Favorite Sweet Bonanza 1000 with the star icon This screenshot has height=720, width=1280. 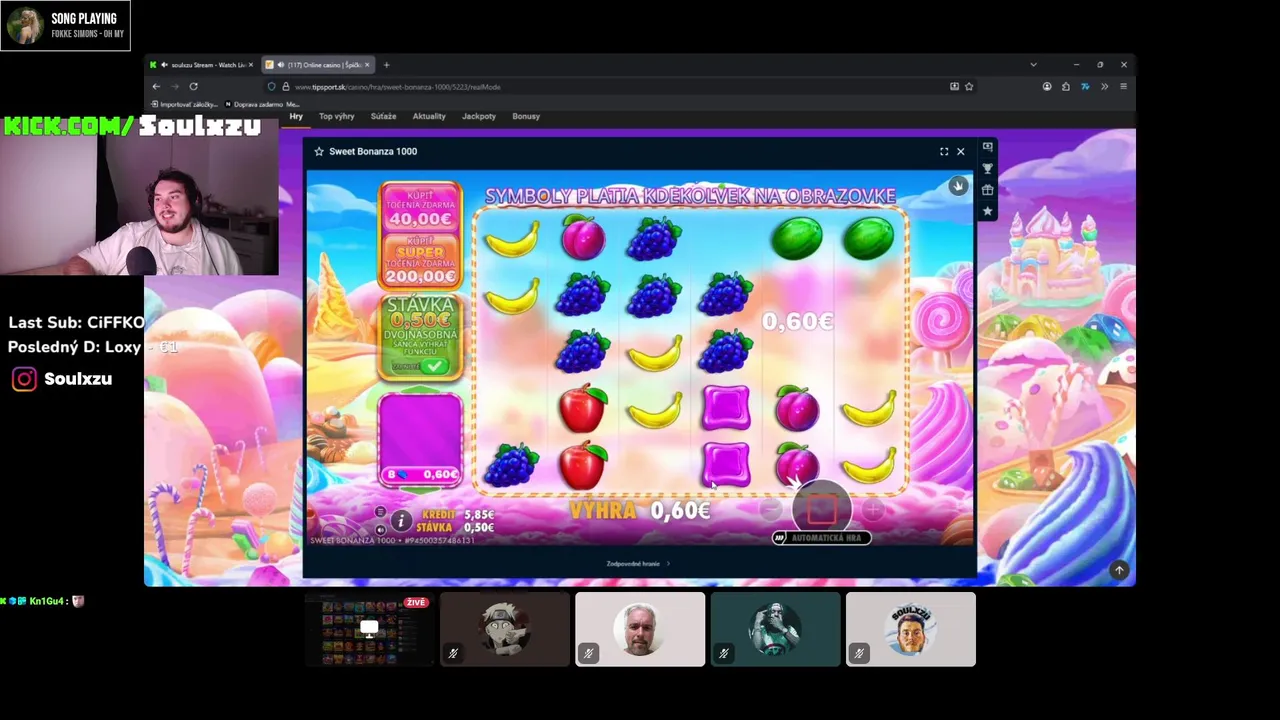coord(319,152)
